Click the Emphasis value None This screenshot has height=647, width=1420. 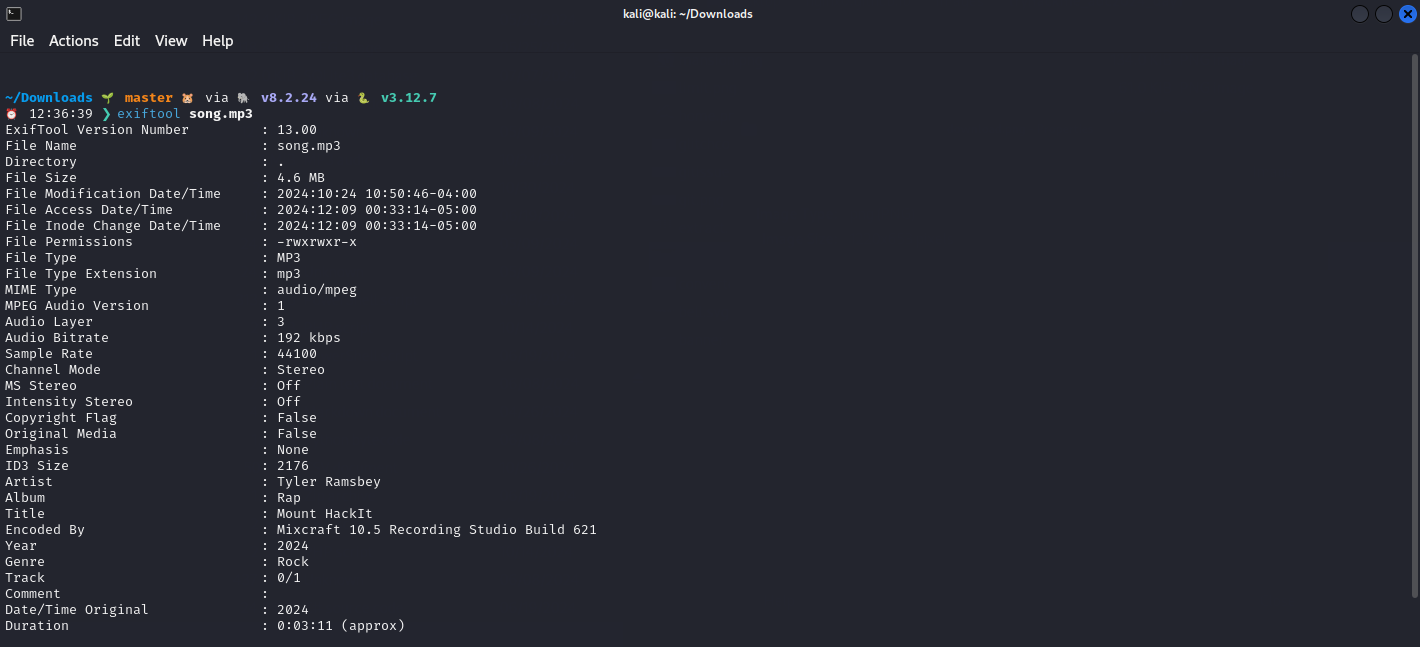pos(293,450)
